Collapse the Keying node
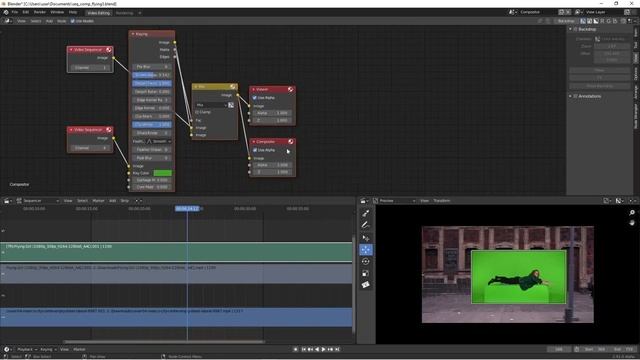640x360 pixels. coord(133,34)
